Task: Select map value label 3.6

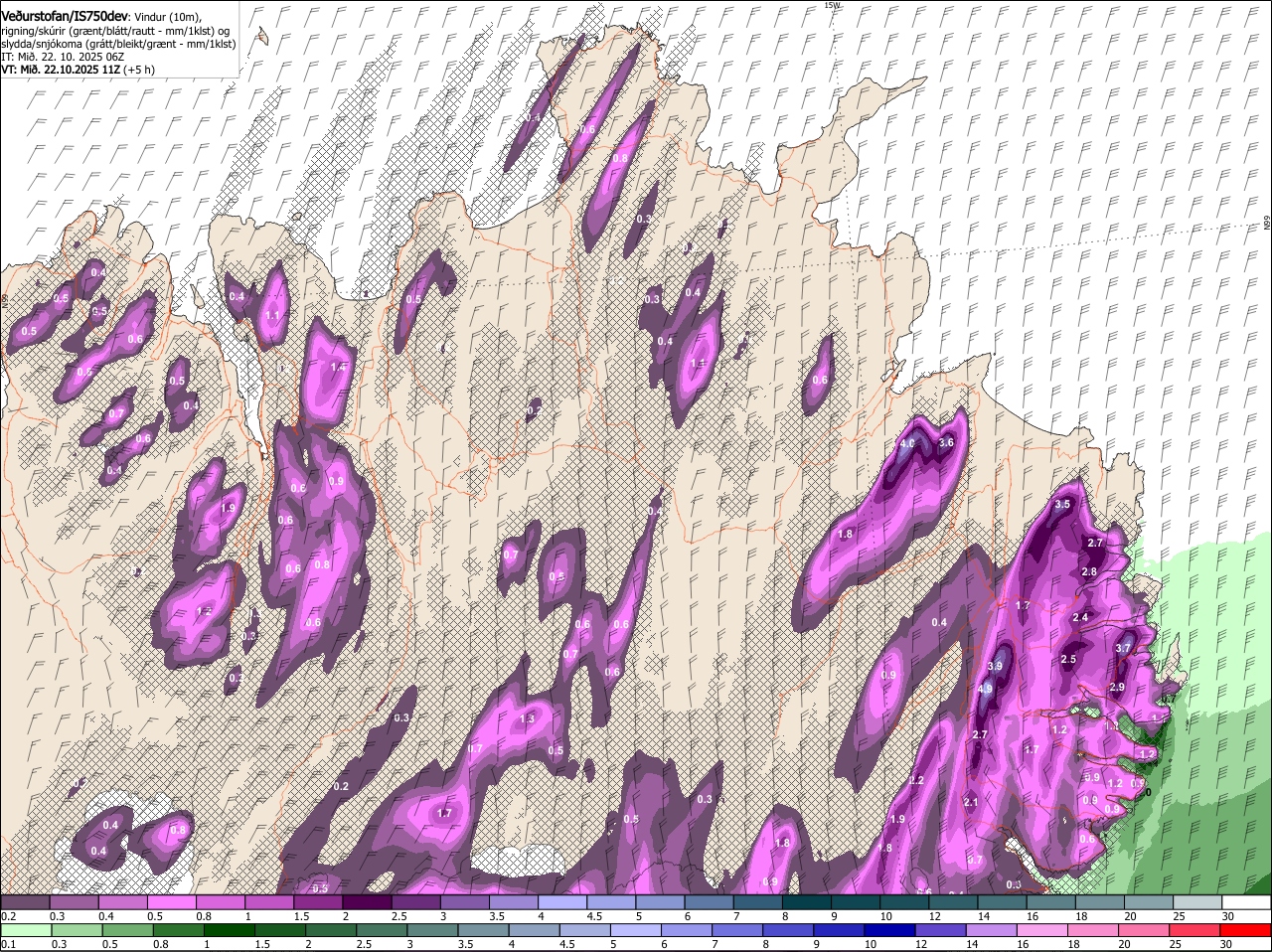Action: (946, 443)
